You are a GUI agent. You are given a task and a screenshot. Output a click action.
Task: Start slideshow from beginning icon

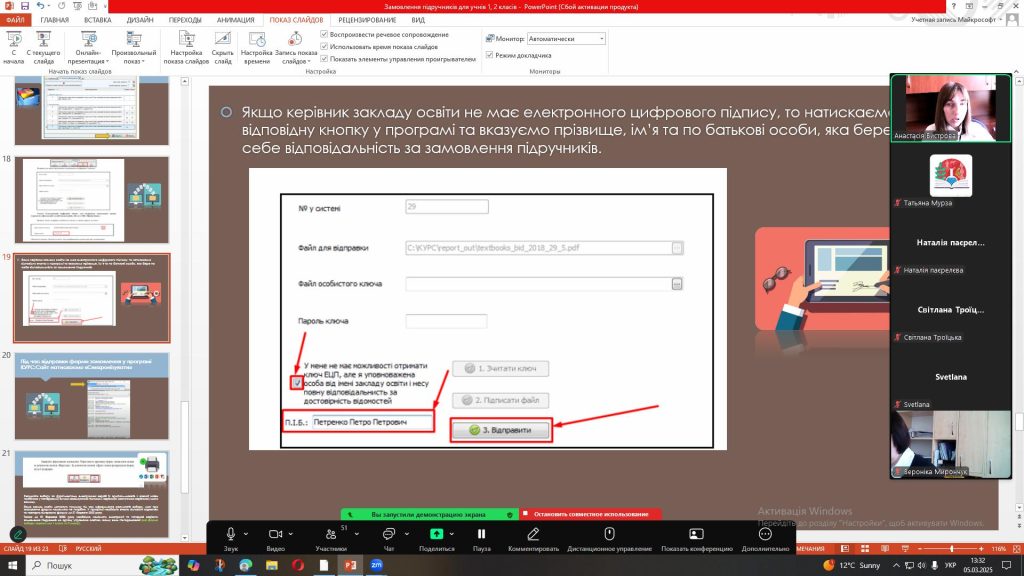coord(13,39)
